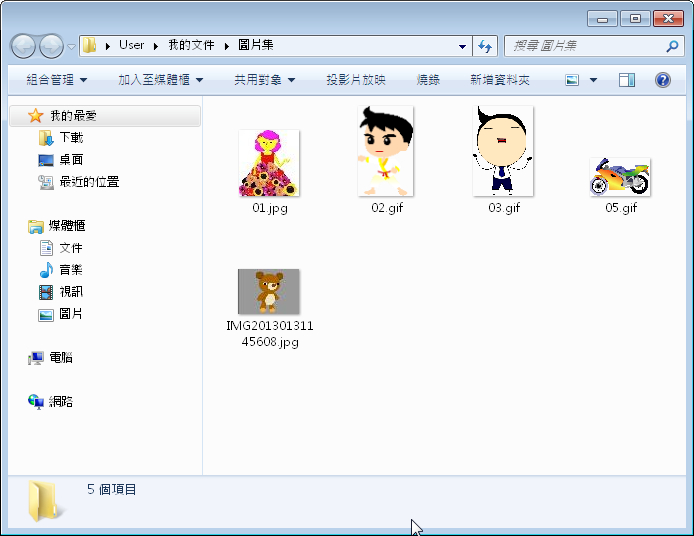The height and width of the screenshot is (536, 694).
Task: Click the 媒體櫃 library icon
Action: pos(35,226)
